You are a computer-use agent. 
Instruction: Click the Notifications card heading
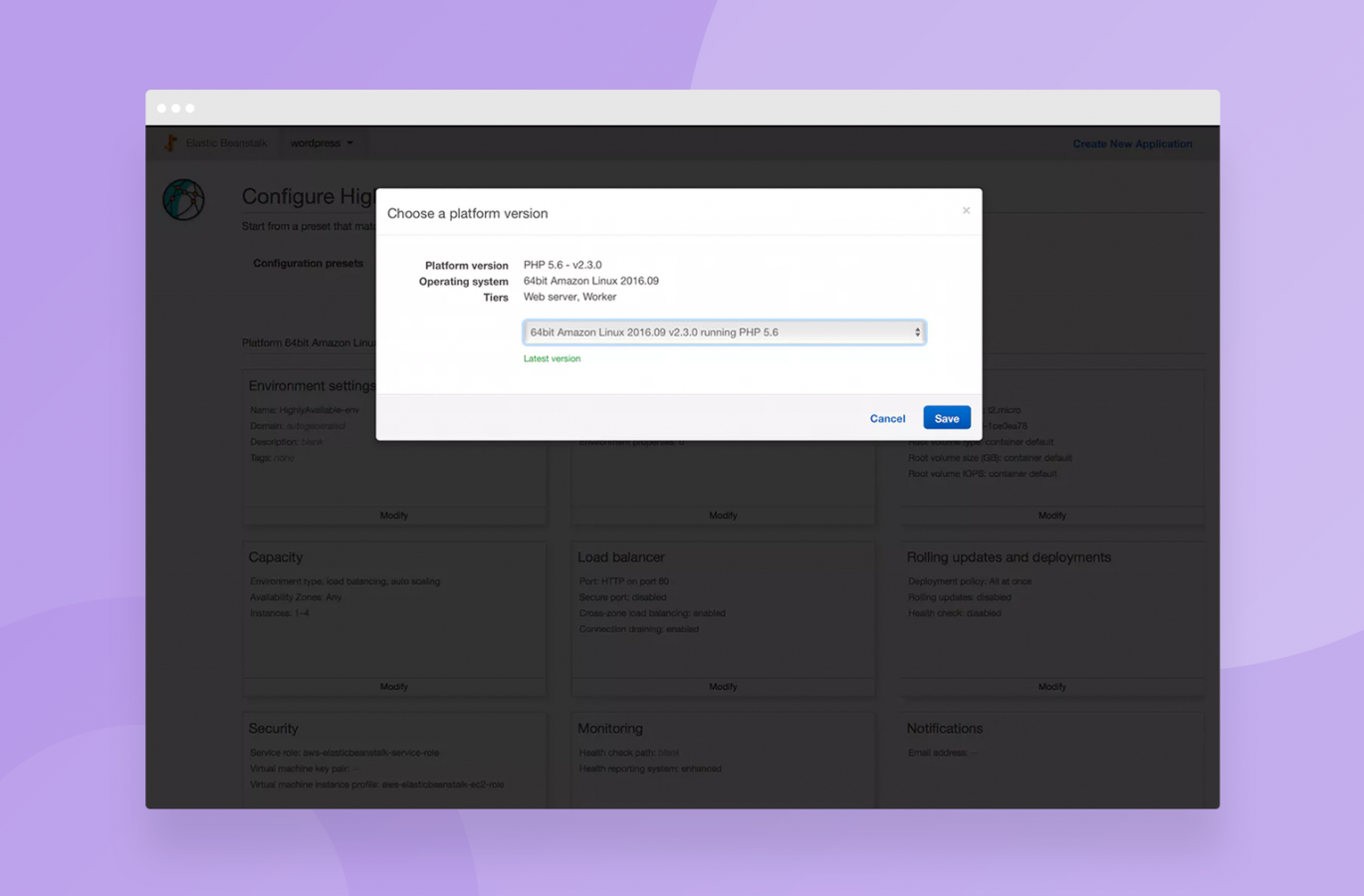945,729
